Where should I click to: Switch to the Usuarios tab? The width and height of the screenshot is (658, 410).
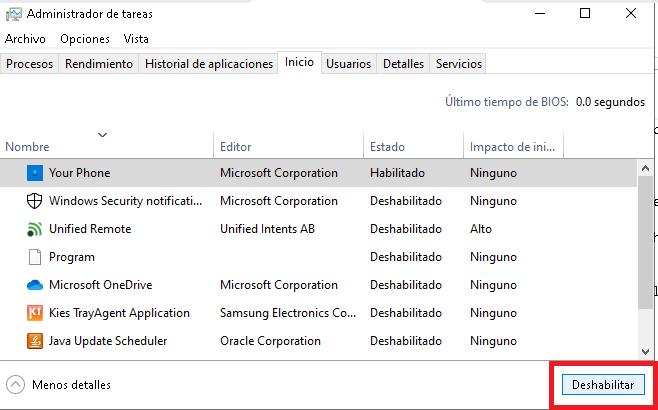click(349, 64)
